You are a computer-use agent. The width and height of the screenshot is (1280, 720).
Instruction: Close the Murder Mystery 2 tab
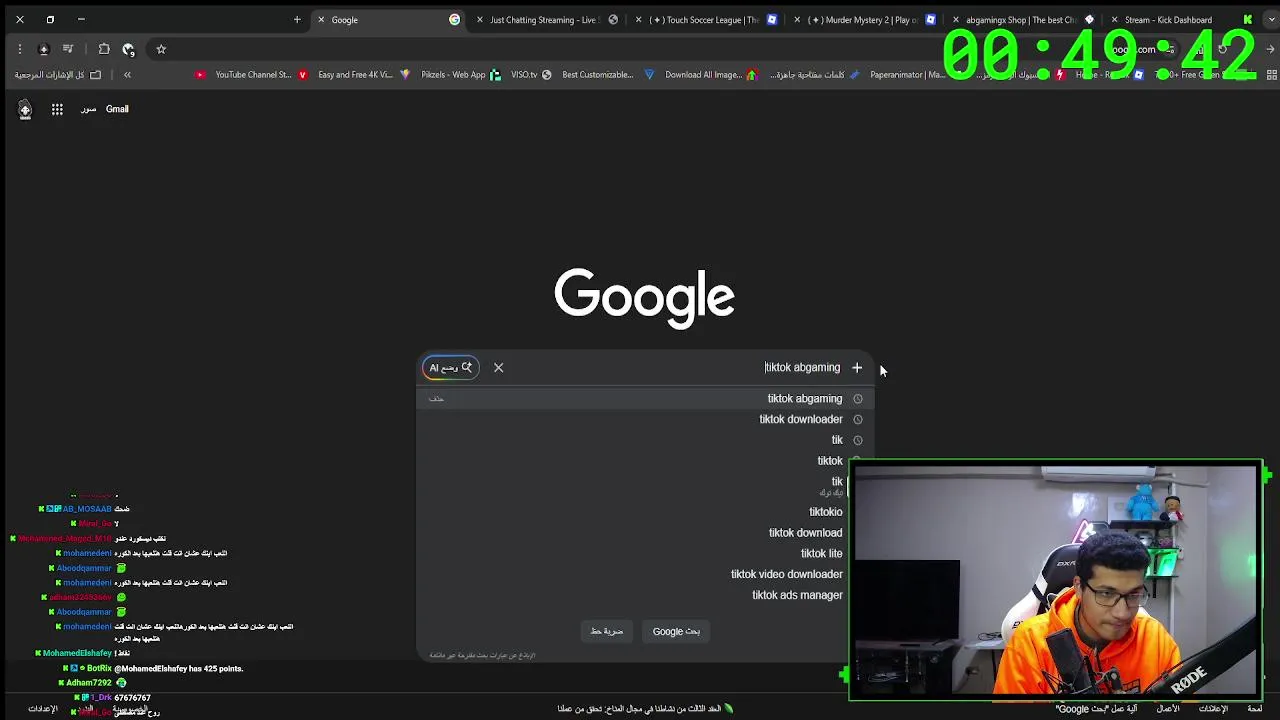[798, 20]
